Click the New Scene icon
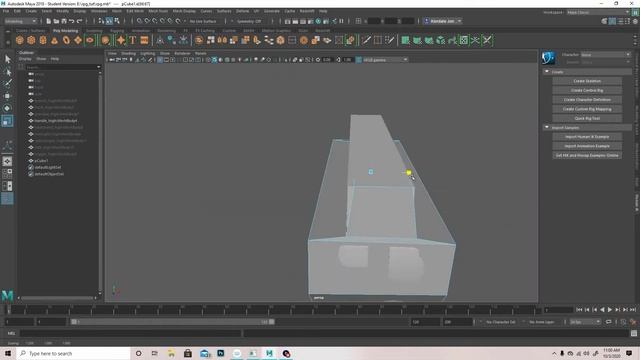The width and height of the screenshot is (640, 360). [x=49, y=21]
